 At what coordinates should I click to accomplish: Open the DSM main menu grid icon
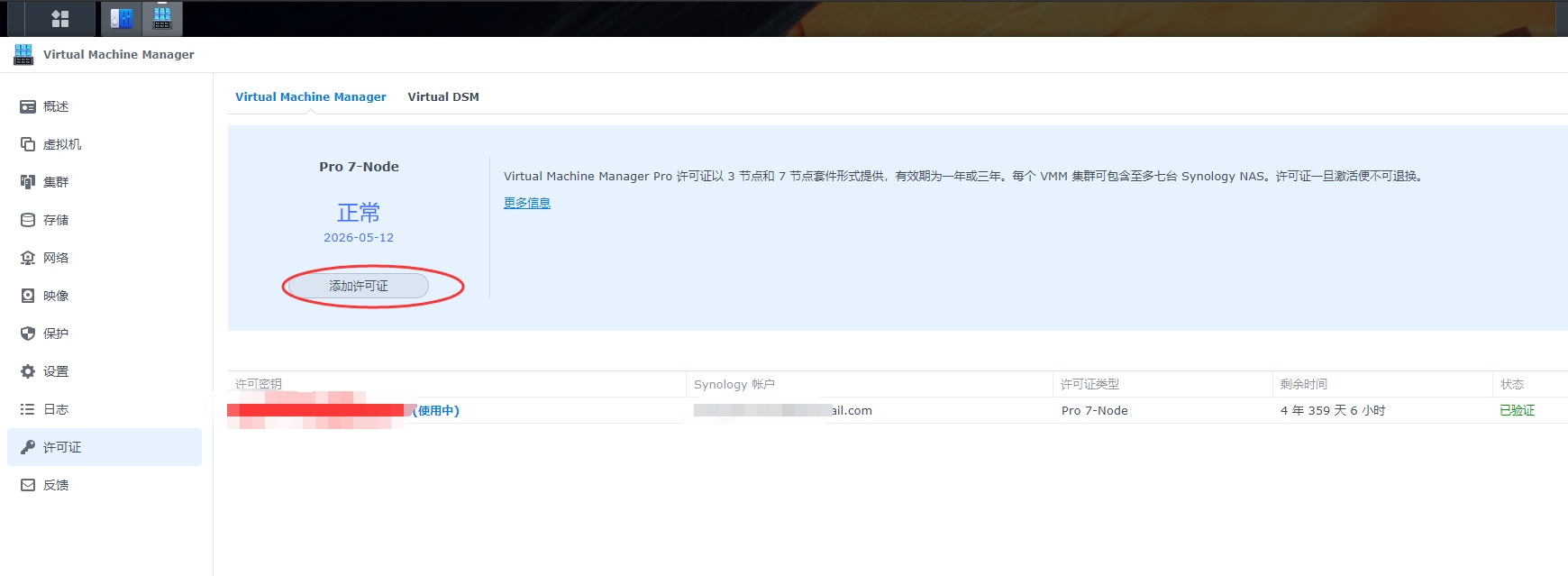pos(60,18)
